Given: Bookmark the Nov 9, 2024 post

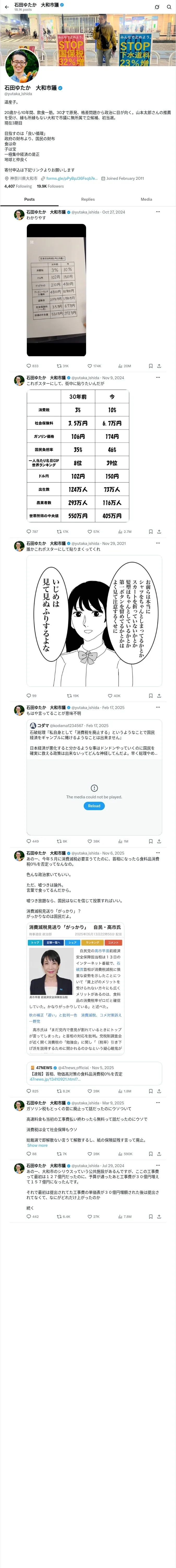Looking at the screenshot, I should click(x=150, y=531).
